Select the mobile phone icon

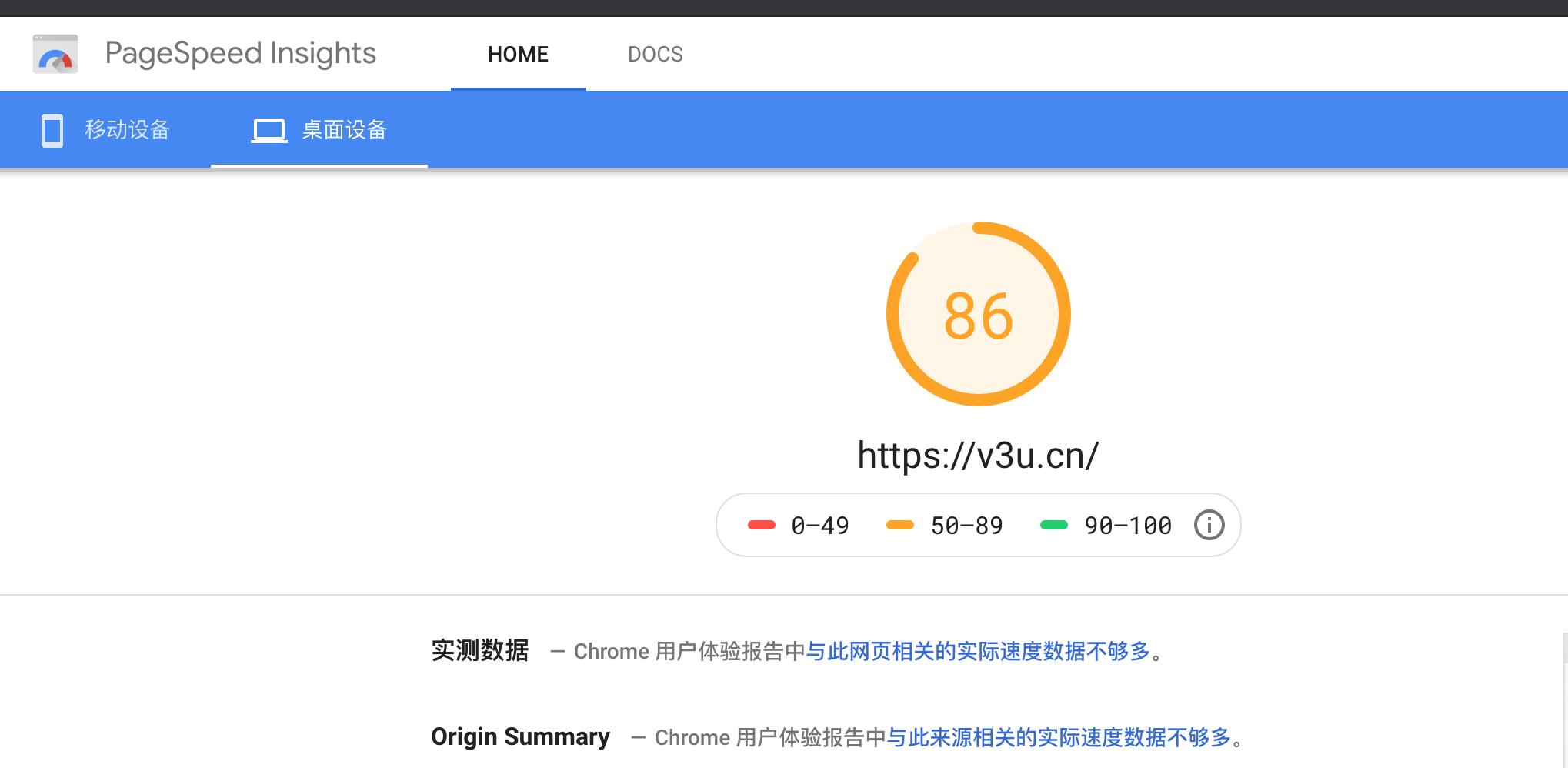pos(51,129)
